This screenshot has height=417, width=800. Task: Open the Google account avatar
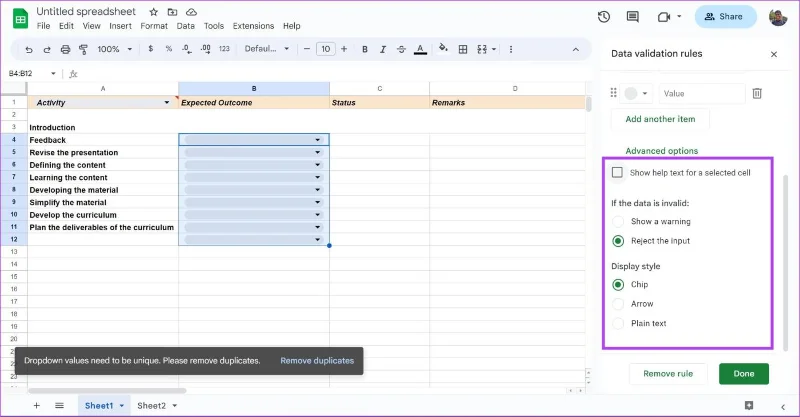(778, 17)
